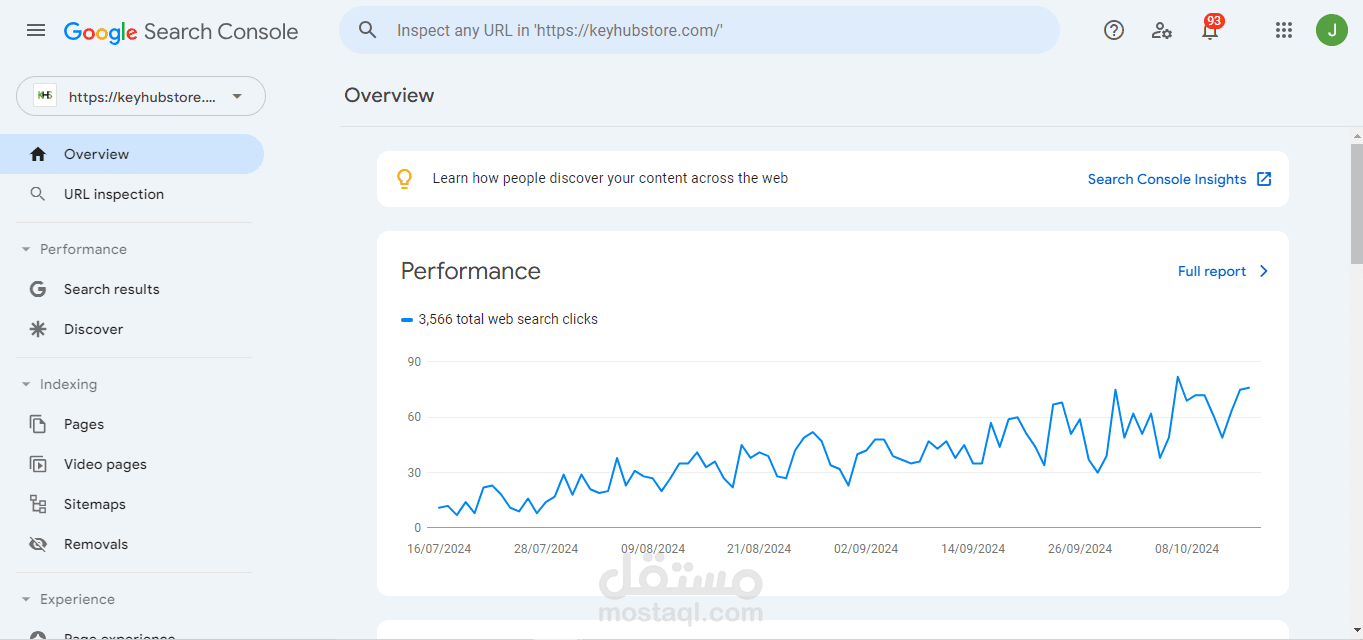Viewport: 1363px width, 640px height.
Task: Click the Inspect any URL search field
Action: [x=700, y=30]
